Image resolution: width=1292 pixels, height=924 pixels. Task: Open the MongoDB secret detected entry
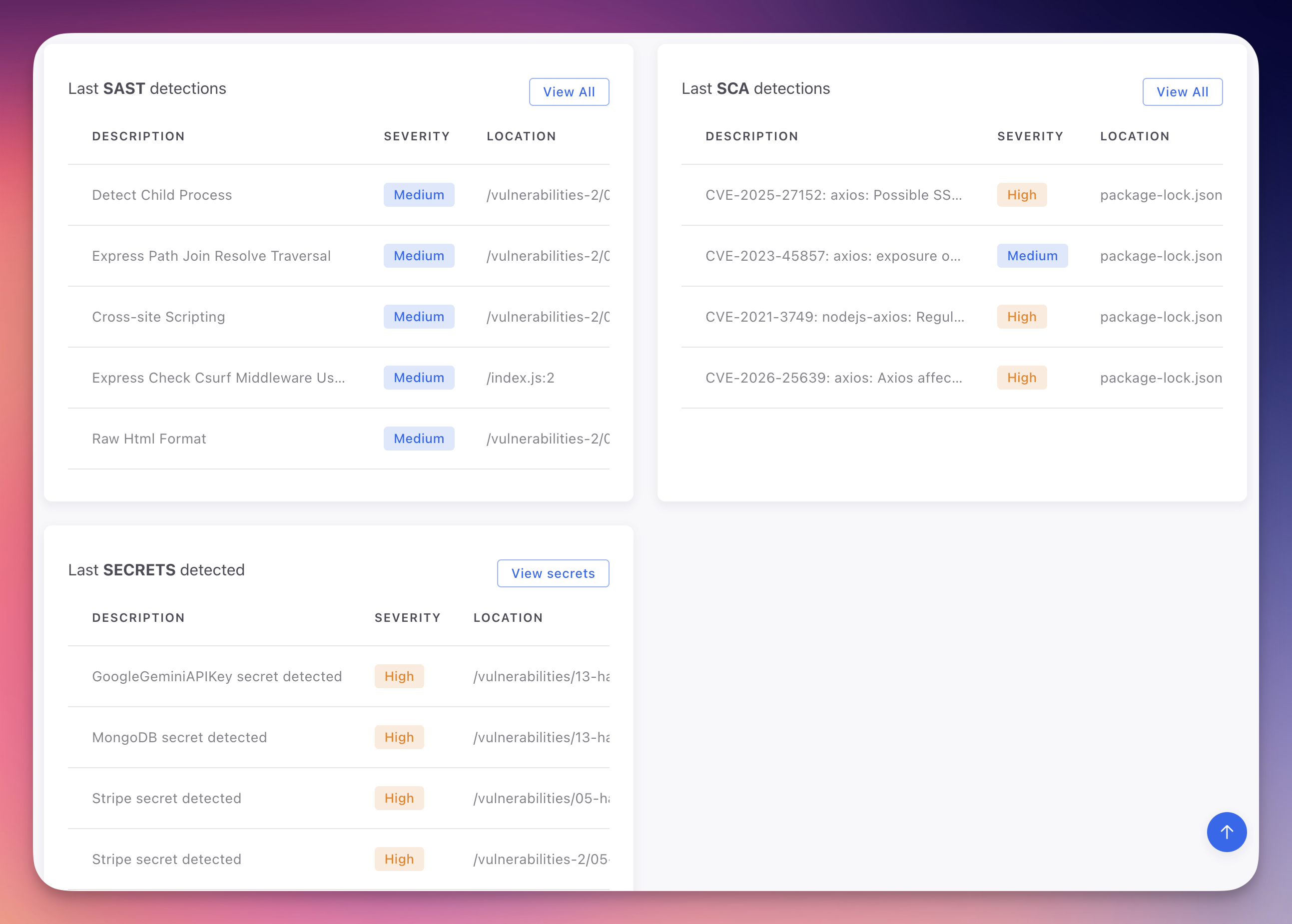click(x=179, y=737)
